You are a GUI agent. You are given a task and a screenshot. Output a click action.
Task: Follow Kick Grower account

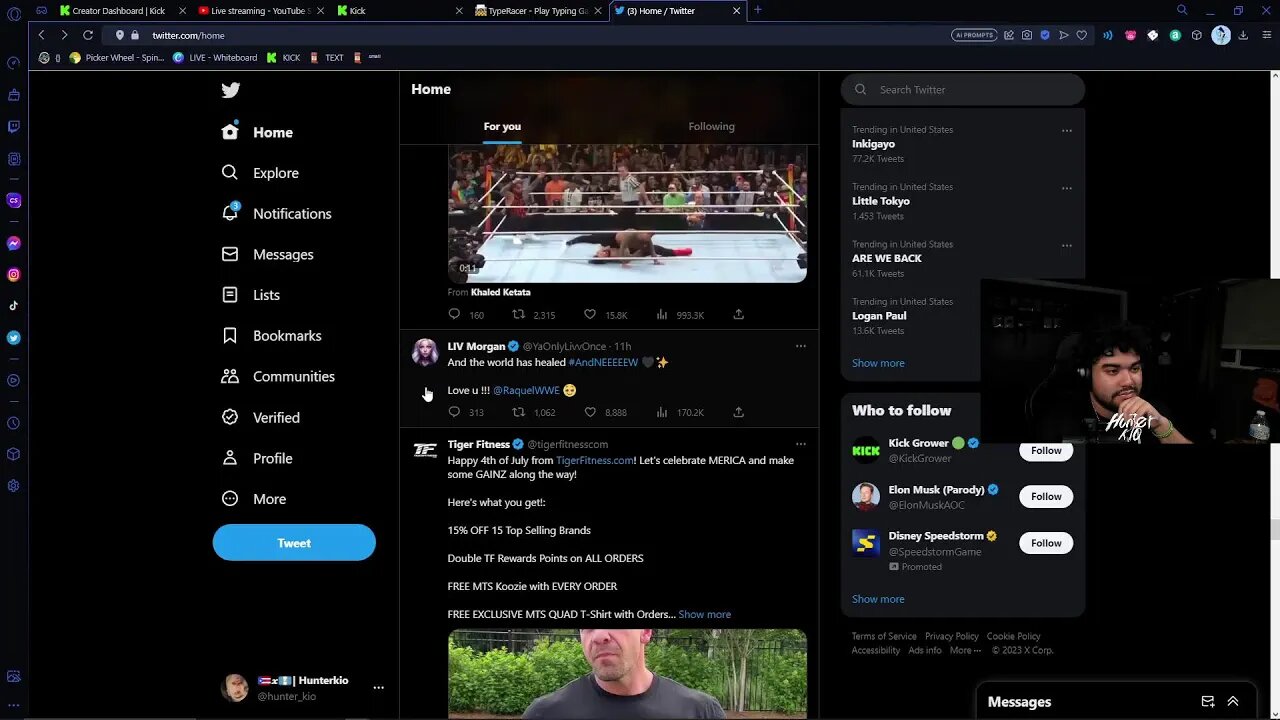coord(1046,450)
